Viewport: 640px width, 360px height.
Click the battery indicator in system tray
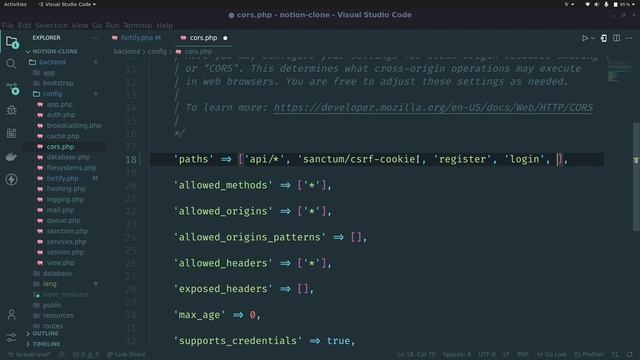coord(622,4)
